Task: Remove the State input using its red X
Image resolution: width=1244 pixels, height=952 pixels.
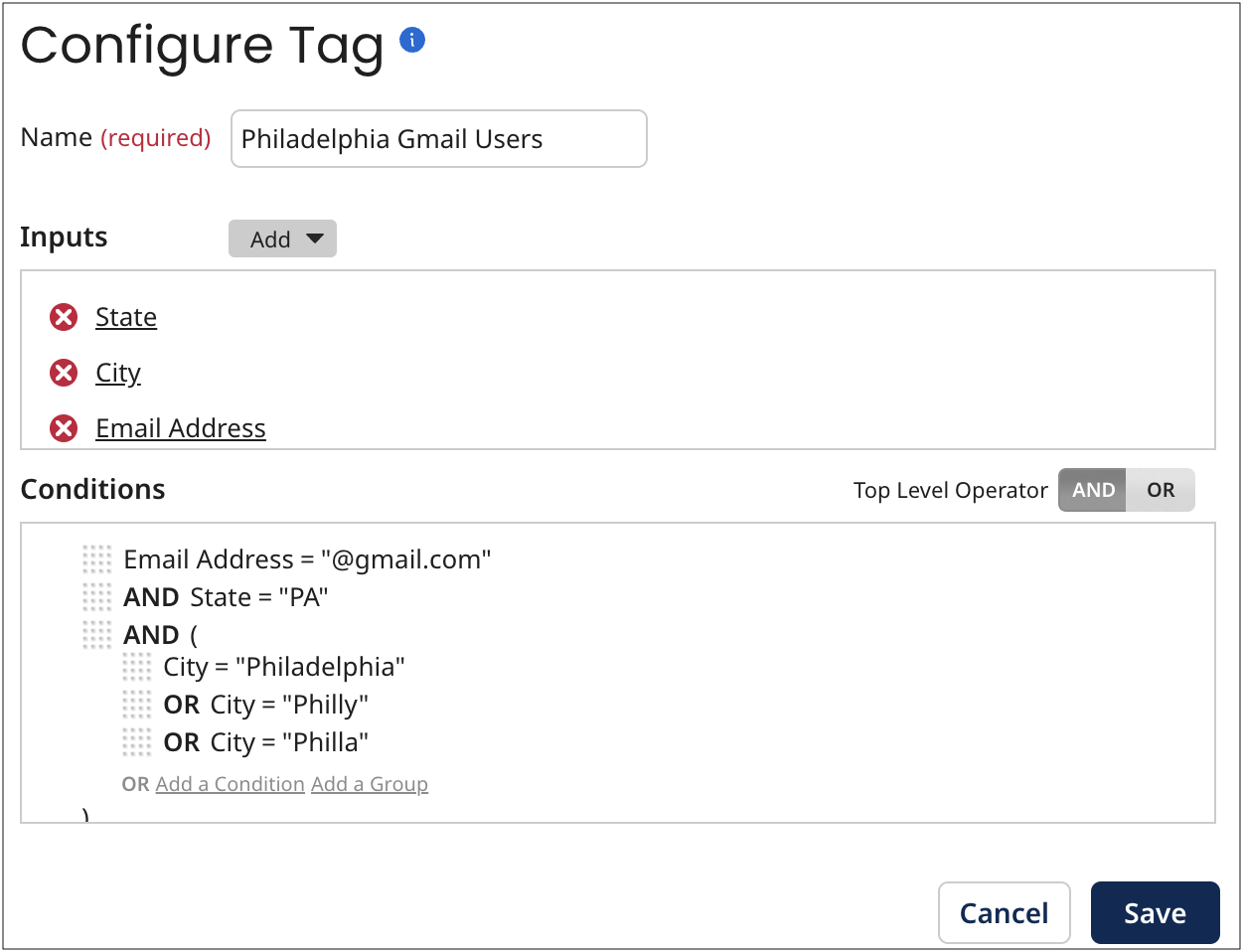Action: tap(63, 316)
